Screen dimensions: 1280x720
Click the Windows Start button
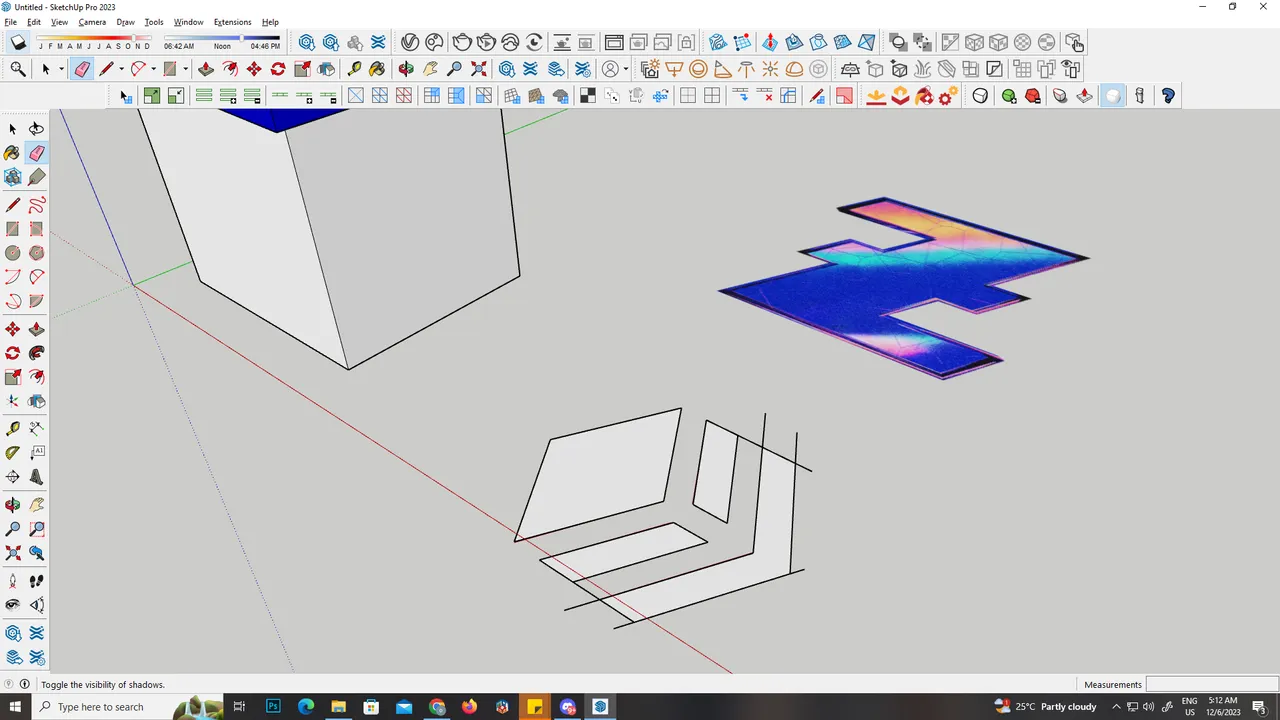point(15,707)
